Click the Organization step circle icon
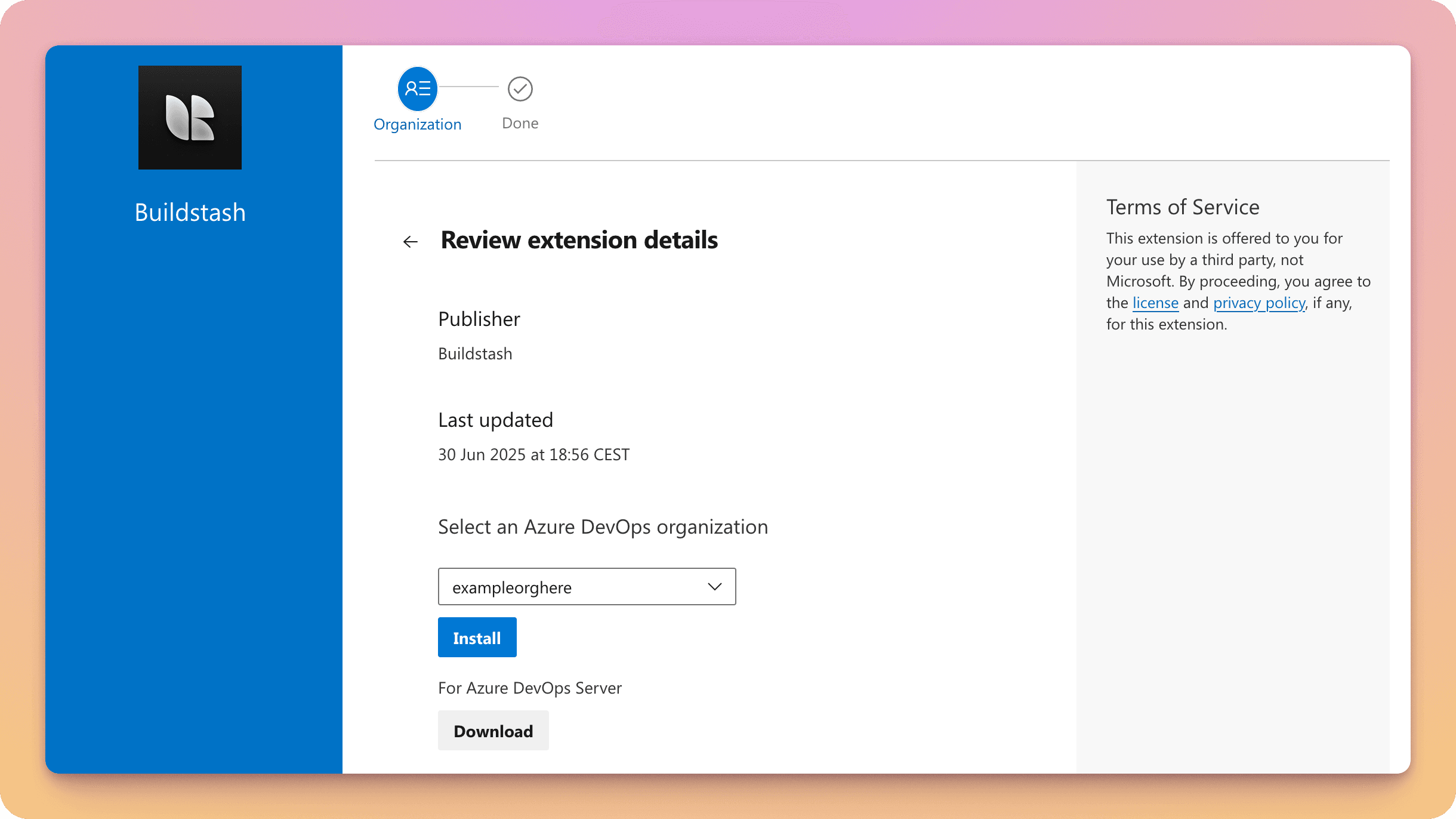 [x=417, y=89]
